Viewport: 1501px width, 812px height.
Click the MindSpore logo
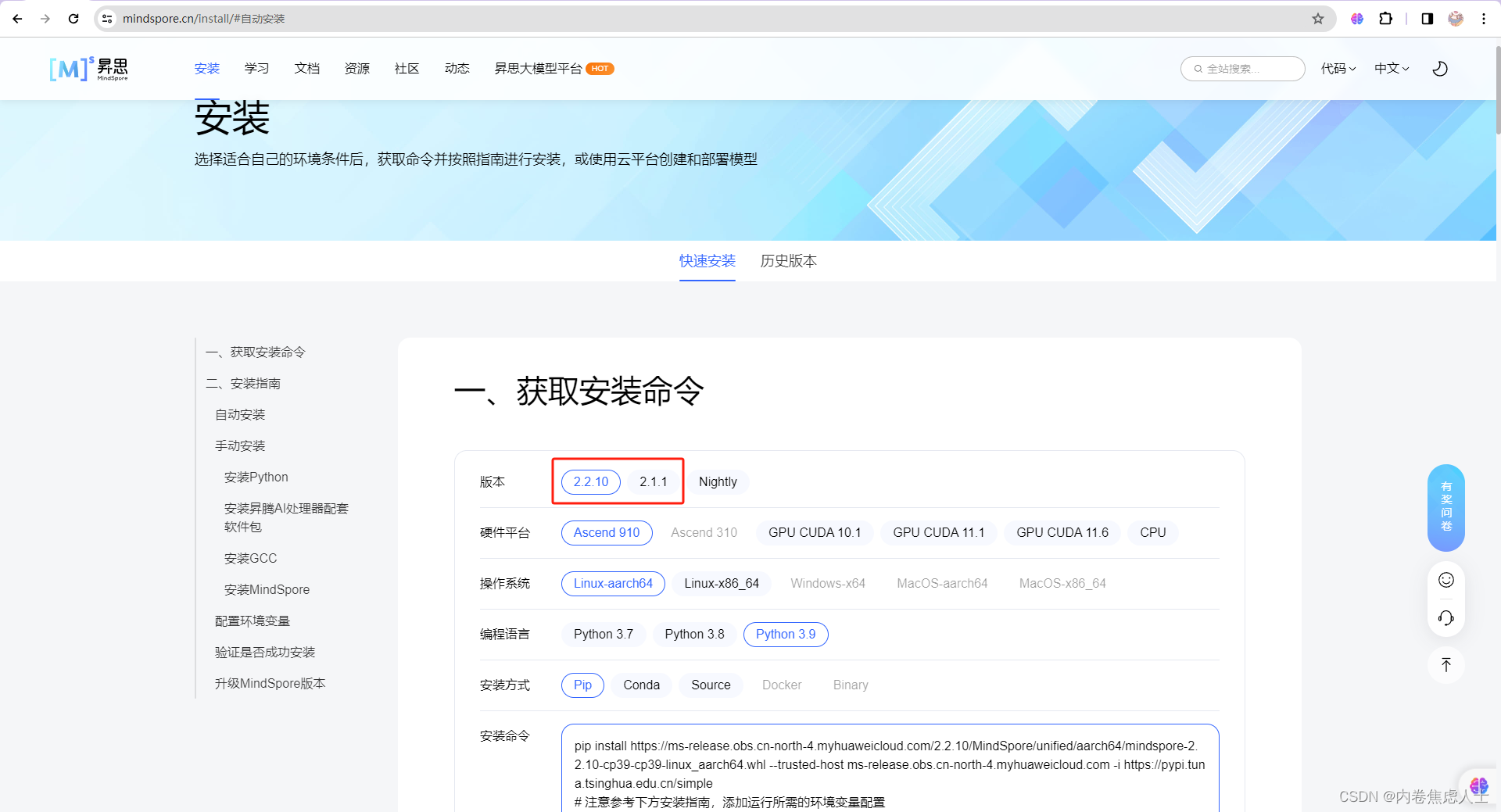(x=88, y=69)
